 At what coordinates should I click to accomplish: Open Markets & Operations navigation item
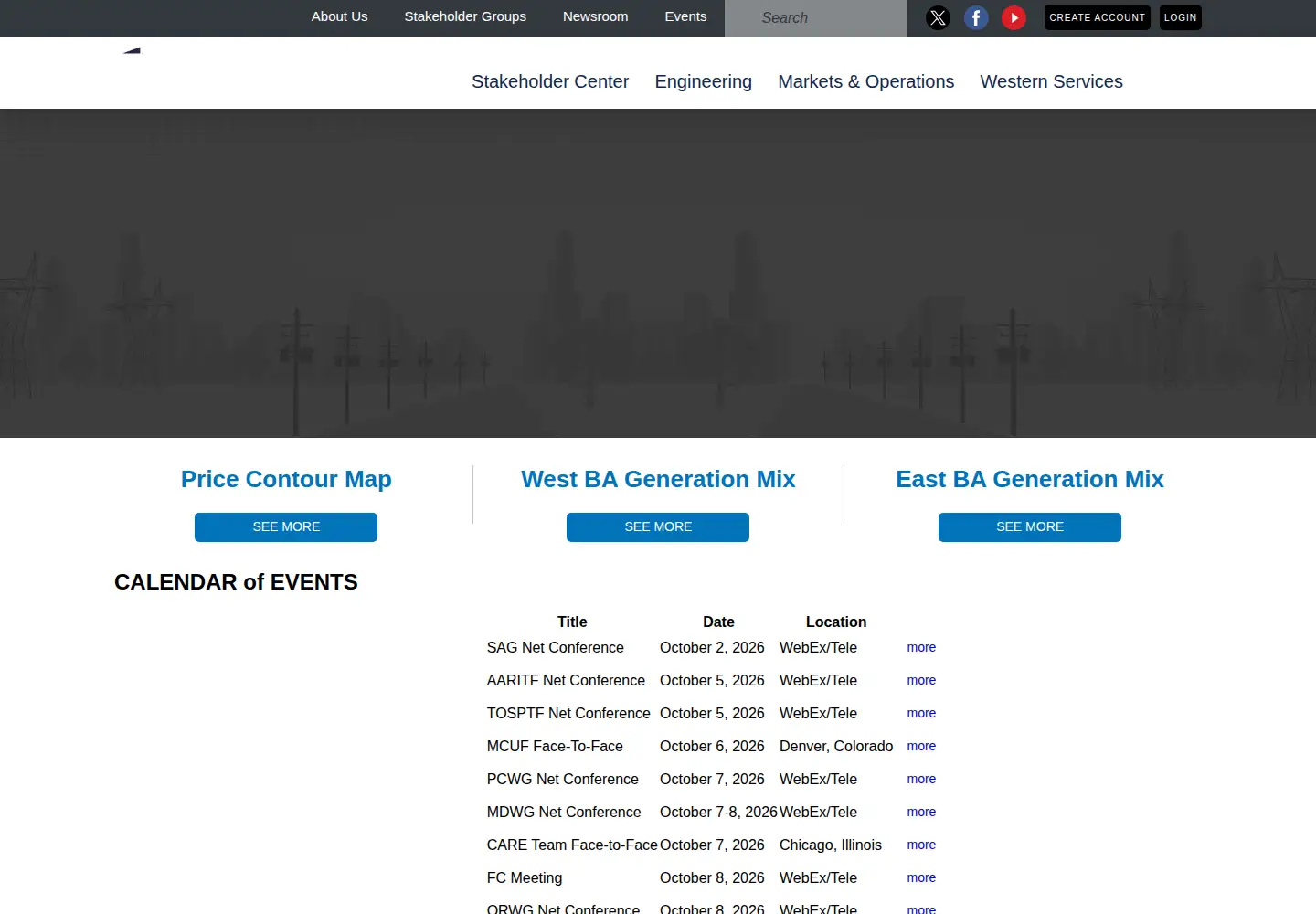(866, 81)
